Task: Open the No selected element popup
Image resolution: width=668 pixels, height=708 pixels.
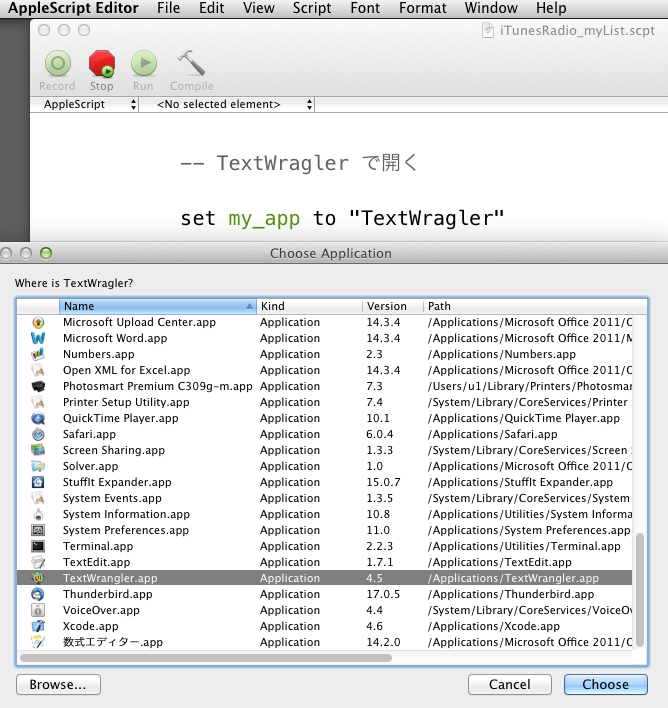Action: point(234,104)
